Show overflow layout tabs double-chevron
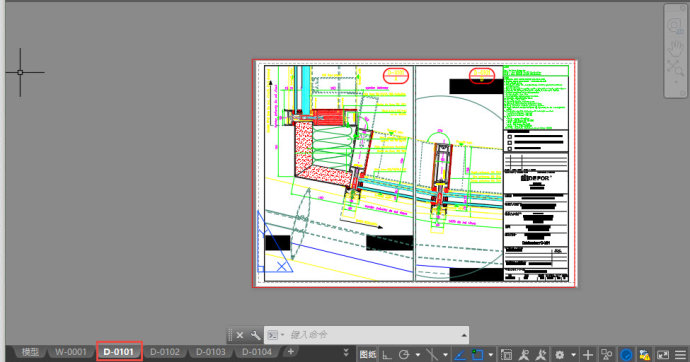The height and width of the screenshot is (362, 690). 346,352
